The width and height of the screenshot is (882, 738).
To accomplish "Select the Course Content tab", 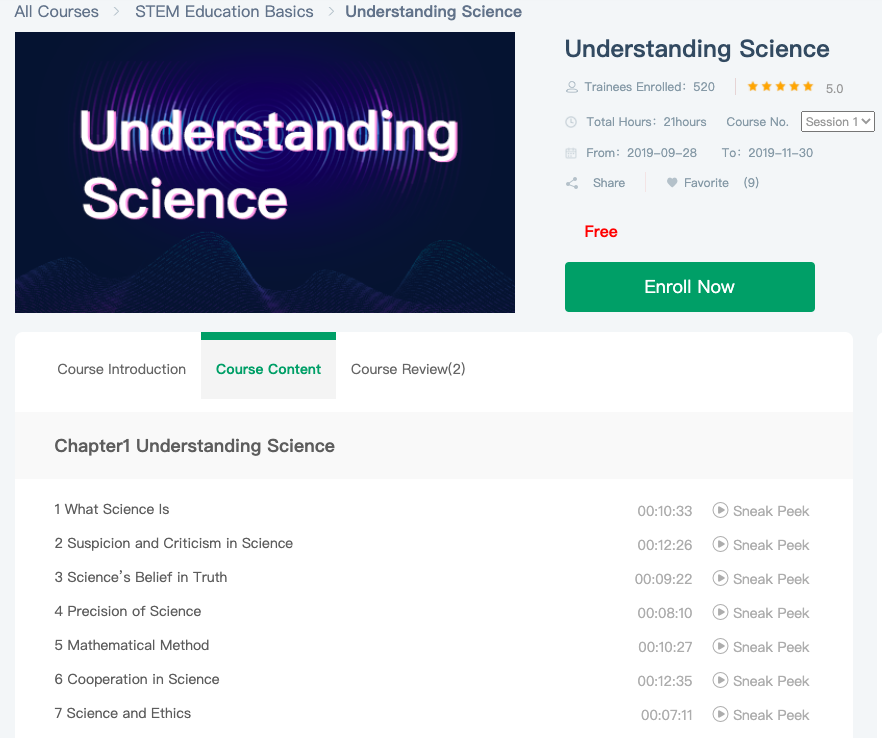I will (x=268, y=369).
